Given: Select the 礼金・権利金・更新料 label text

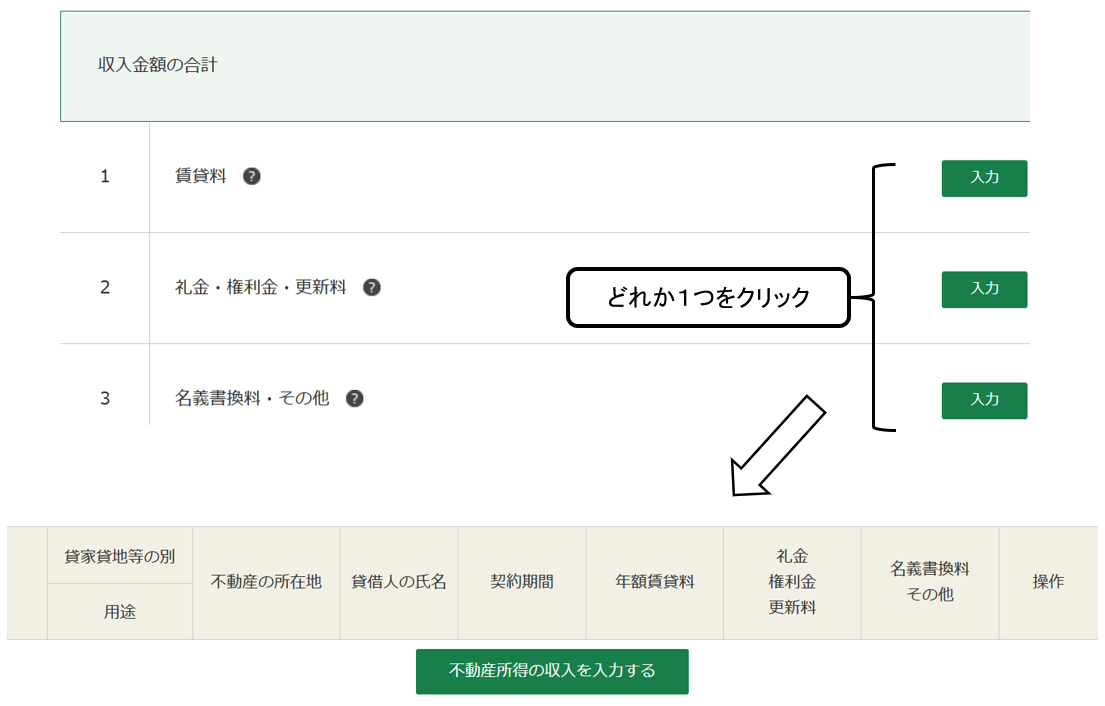Looking at the screenshot, I should point(261,287).
